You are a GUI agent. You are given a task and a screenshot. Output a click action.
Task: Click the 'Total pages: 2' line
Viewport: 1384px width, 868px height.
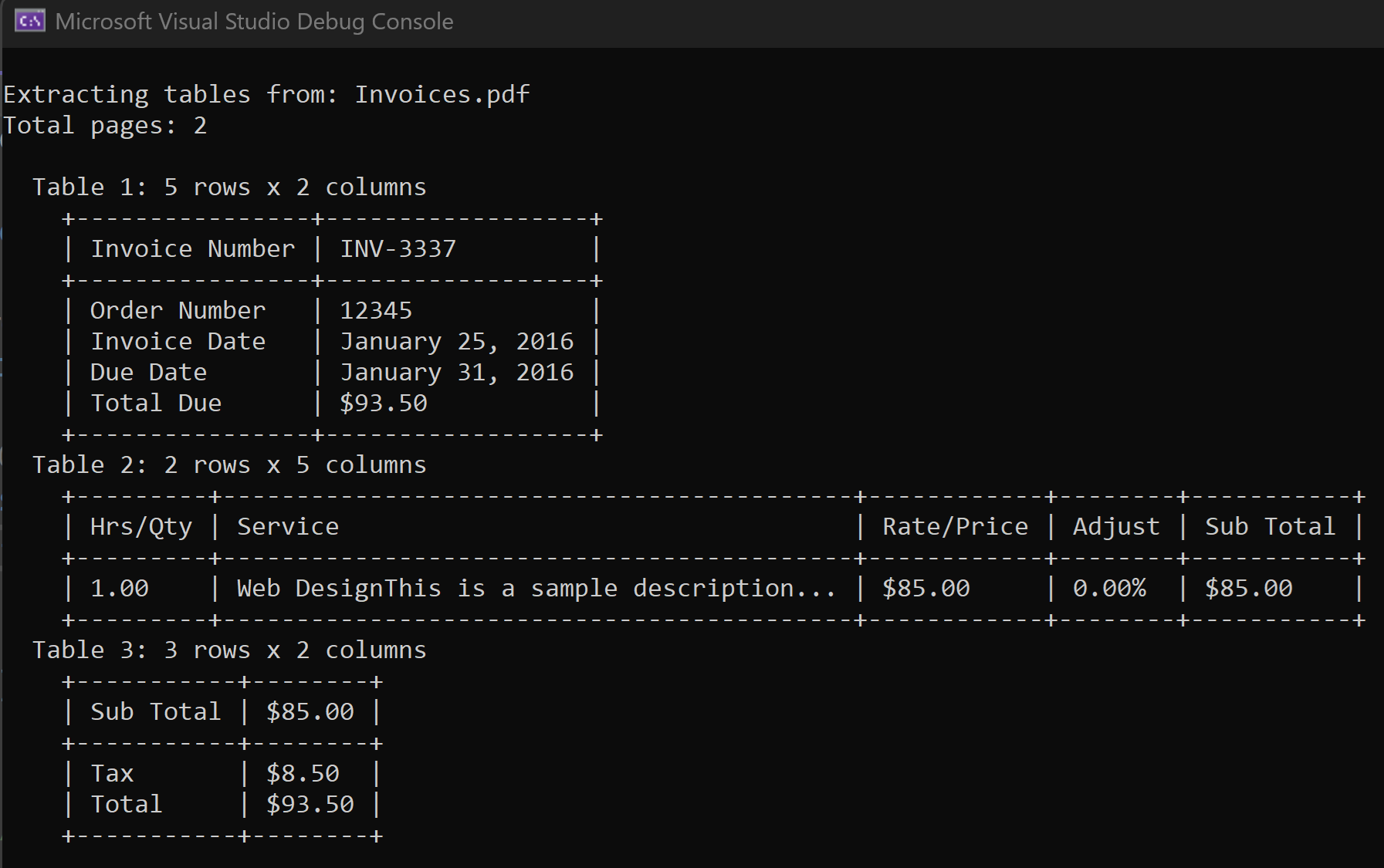(x=105, y=125)
